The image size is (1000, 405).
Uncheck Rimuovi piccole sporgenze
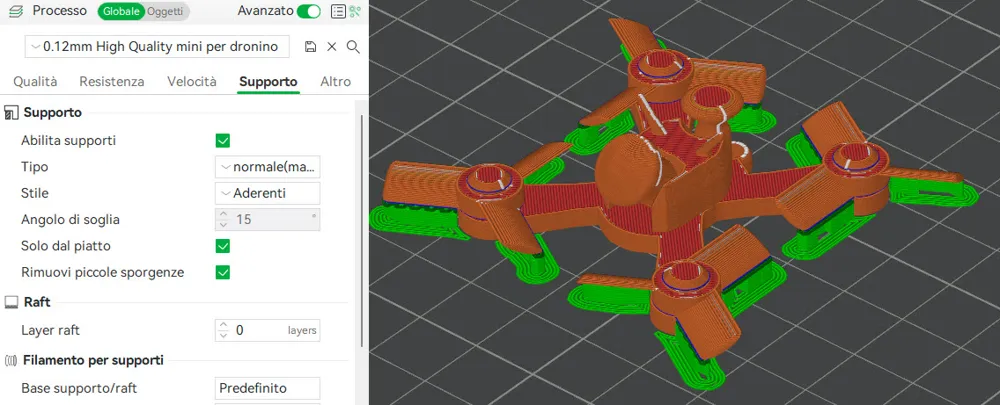click(x=223, y=272)
